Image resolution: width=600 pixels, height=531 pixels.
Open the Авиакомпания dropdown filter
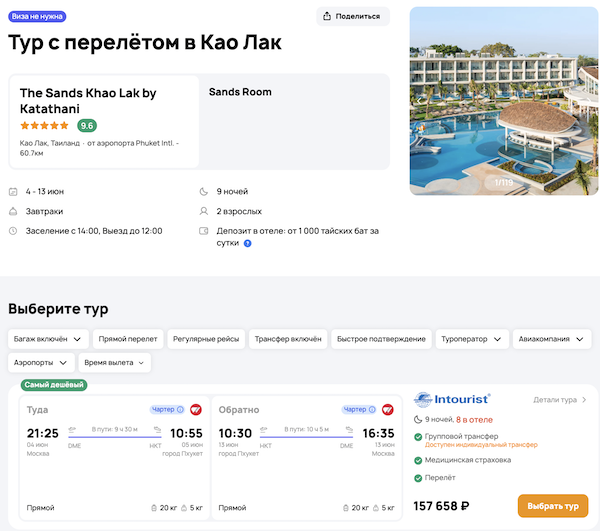[555, 339]
